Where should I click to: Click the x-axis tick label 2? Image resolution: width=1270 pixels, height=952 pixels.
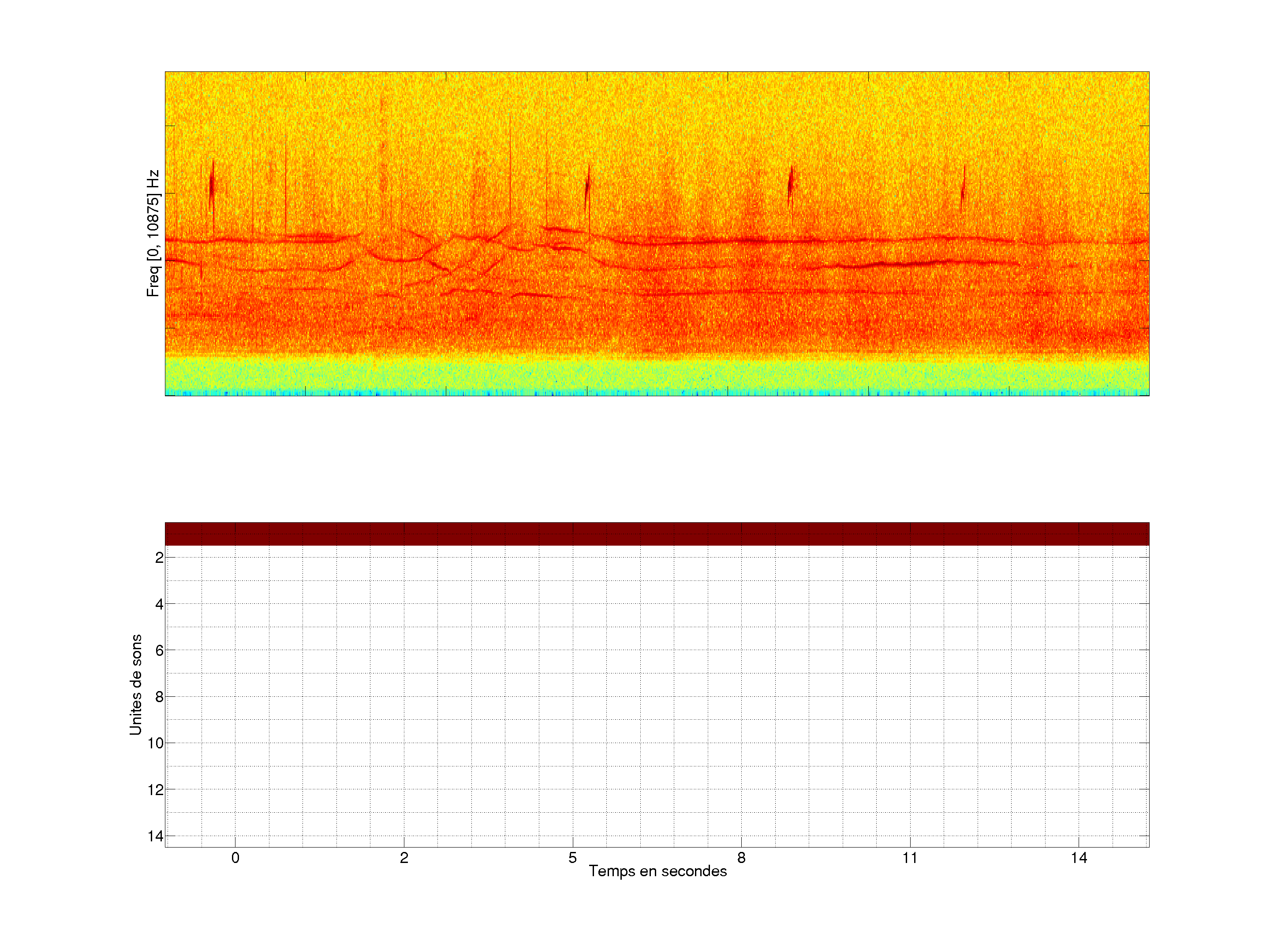pyautogui.click(x=404, y=858)
